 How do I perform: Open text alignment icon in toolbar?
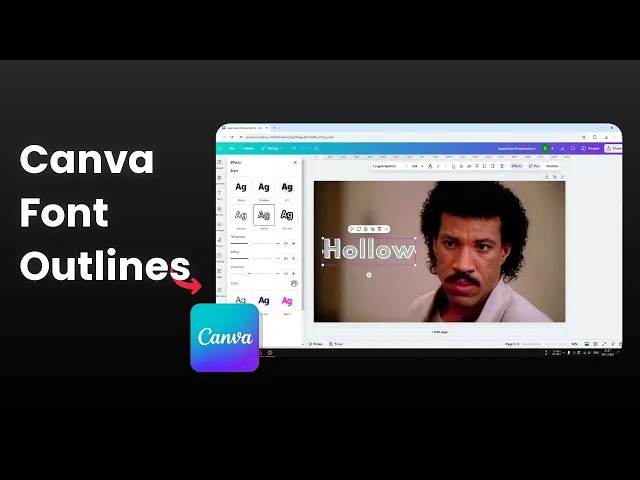(x=477, y=166)
